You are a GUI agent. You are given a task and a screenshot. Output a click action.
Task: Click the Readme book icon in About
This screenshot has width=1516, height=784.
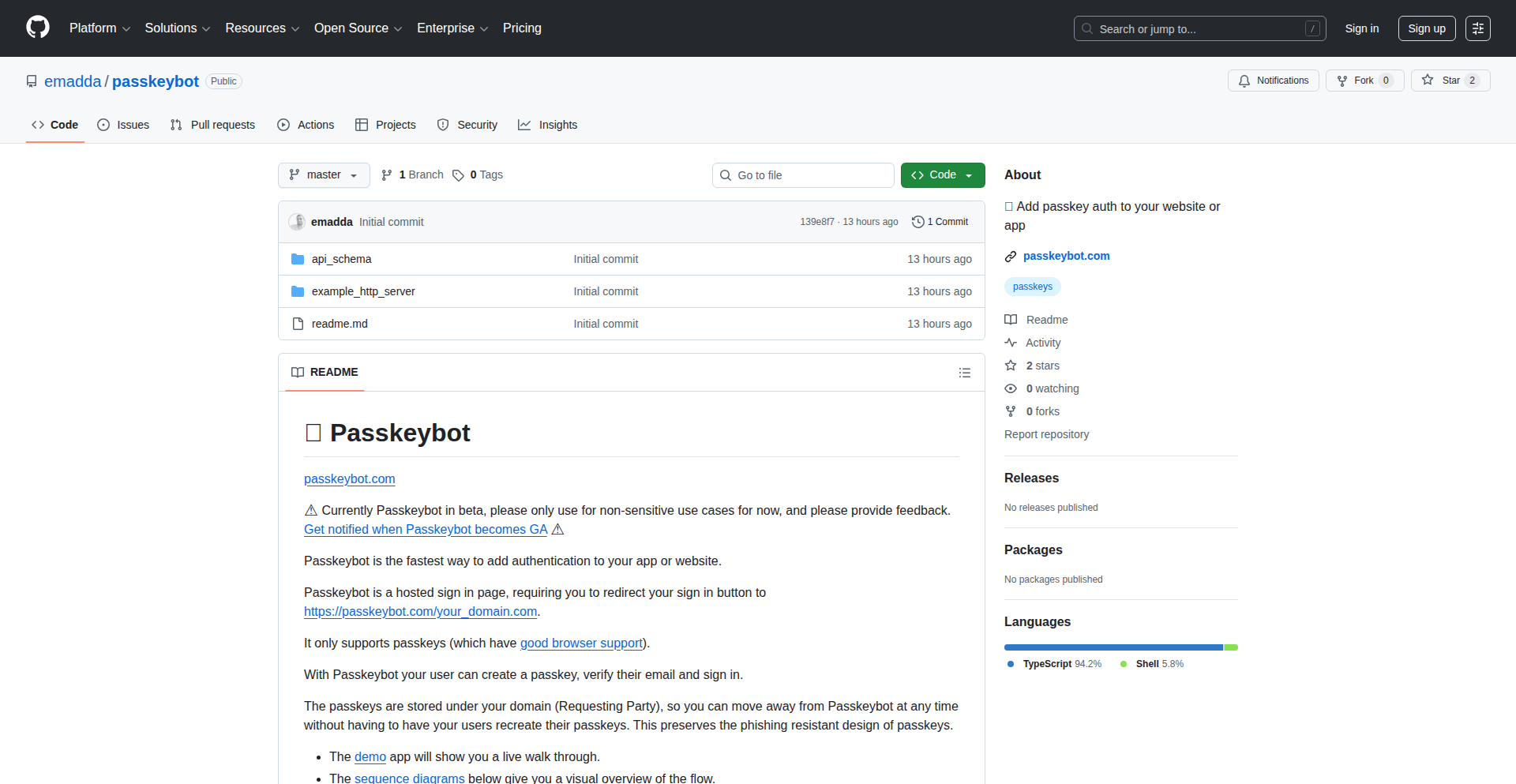[1011, 320]
